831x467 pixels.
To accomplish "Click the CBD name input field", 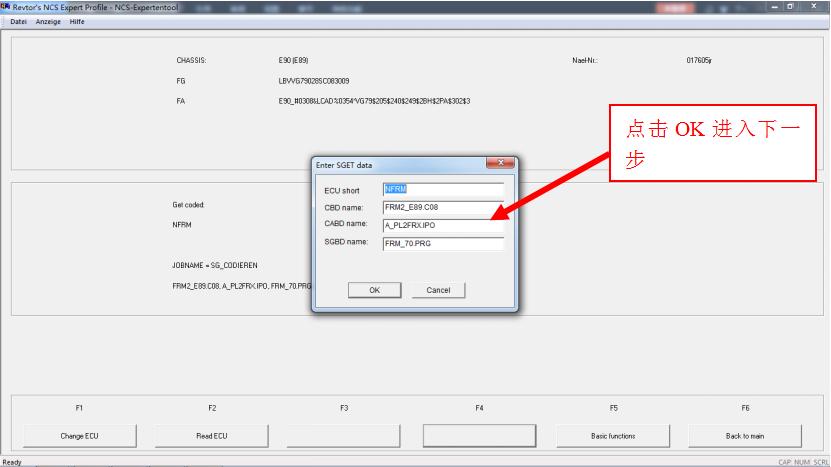I will coord(443,207).
